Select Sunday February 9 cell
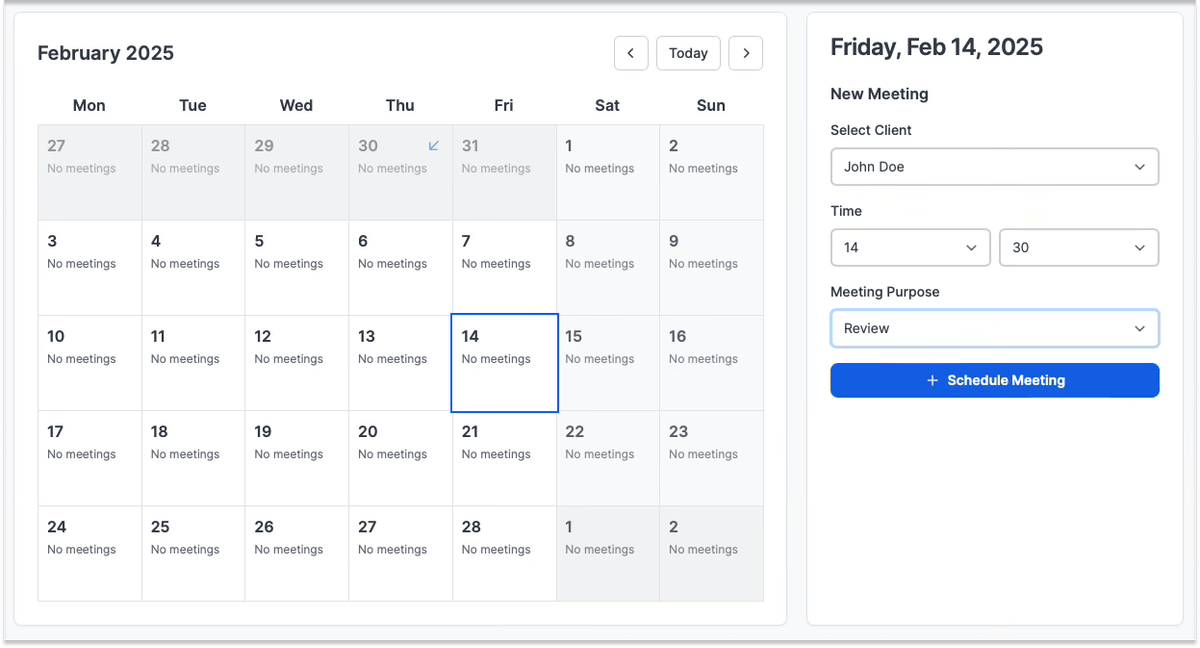The height and width of the screenshot is (648, 1200). click(711, 268)
